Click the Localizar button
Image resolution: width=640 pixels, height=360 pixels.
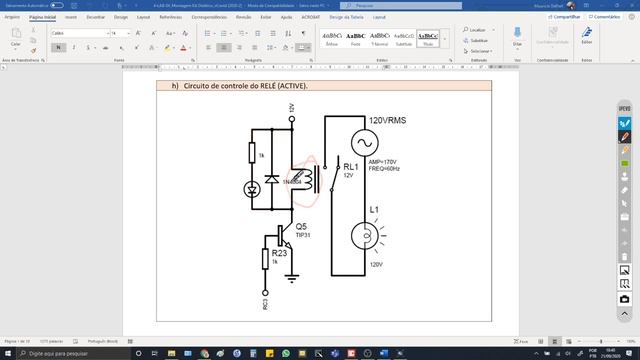pos(474,30)
